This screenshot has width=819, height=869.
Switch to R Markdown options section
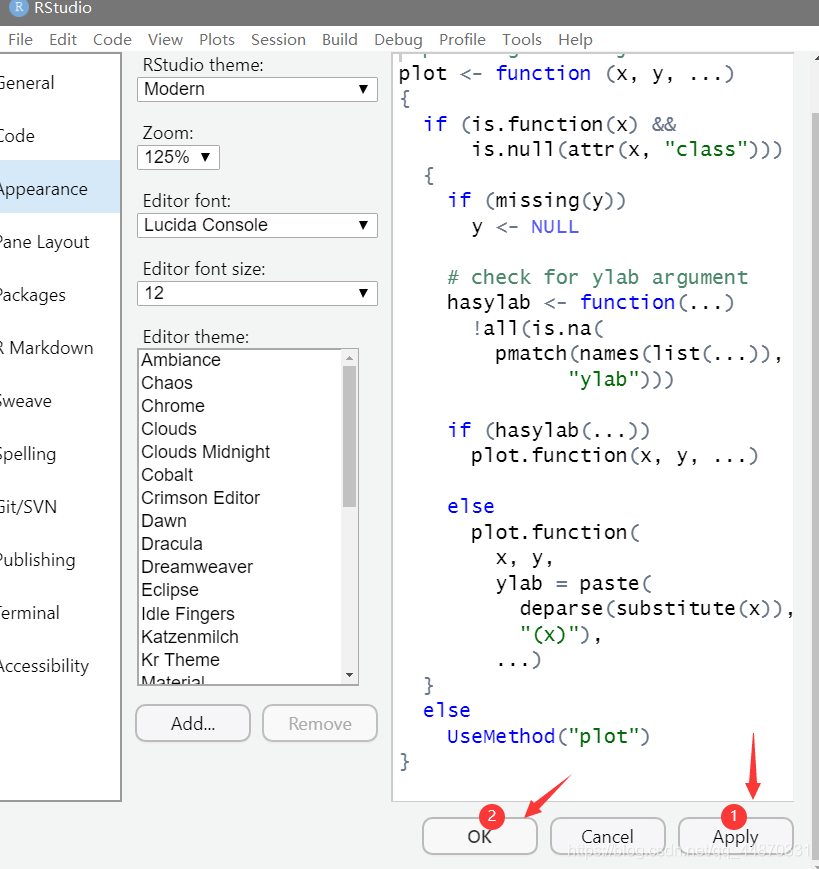59,347
